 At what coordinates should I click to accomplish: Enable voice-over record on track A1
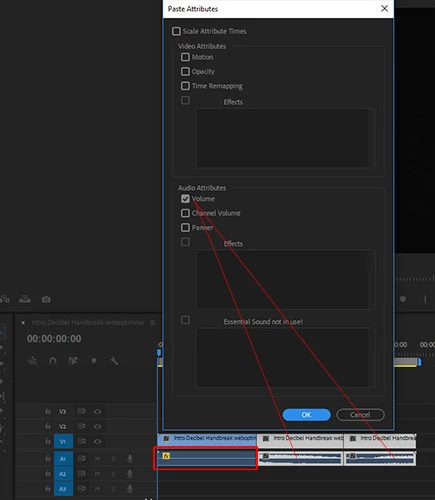click(x=130, y=459)
